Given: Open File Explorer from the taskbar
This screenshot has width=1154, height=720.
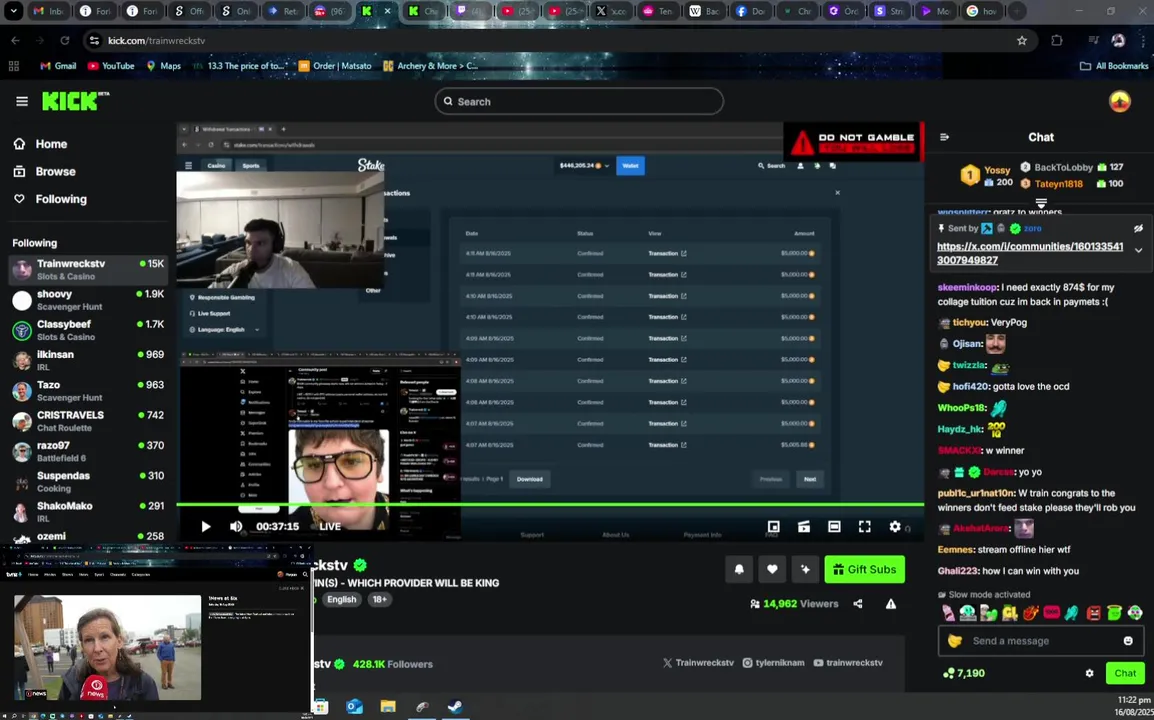Looking at the screenshot, I should [x=388, y=707].
